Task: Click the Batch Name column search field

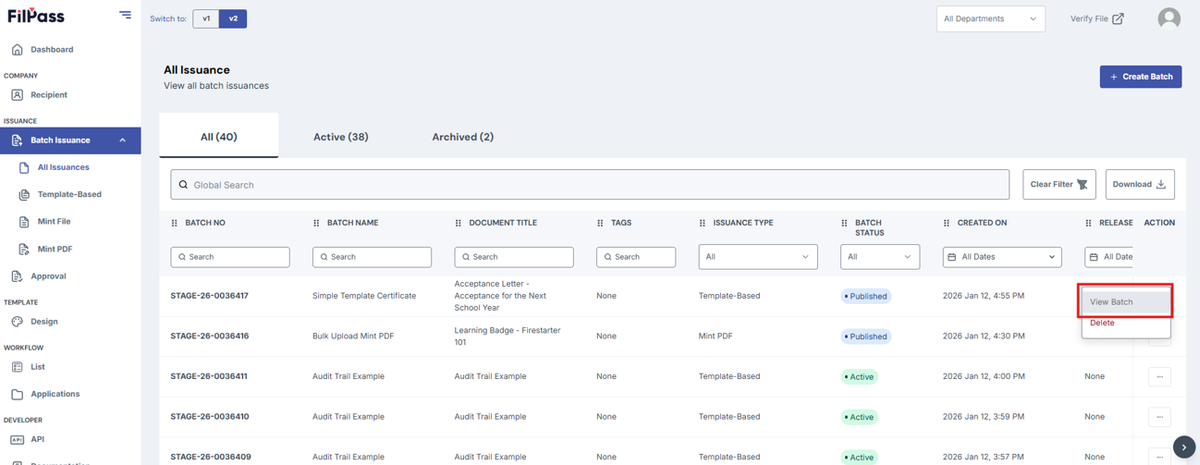Action: point(372,257)
